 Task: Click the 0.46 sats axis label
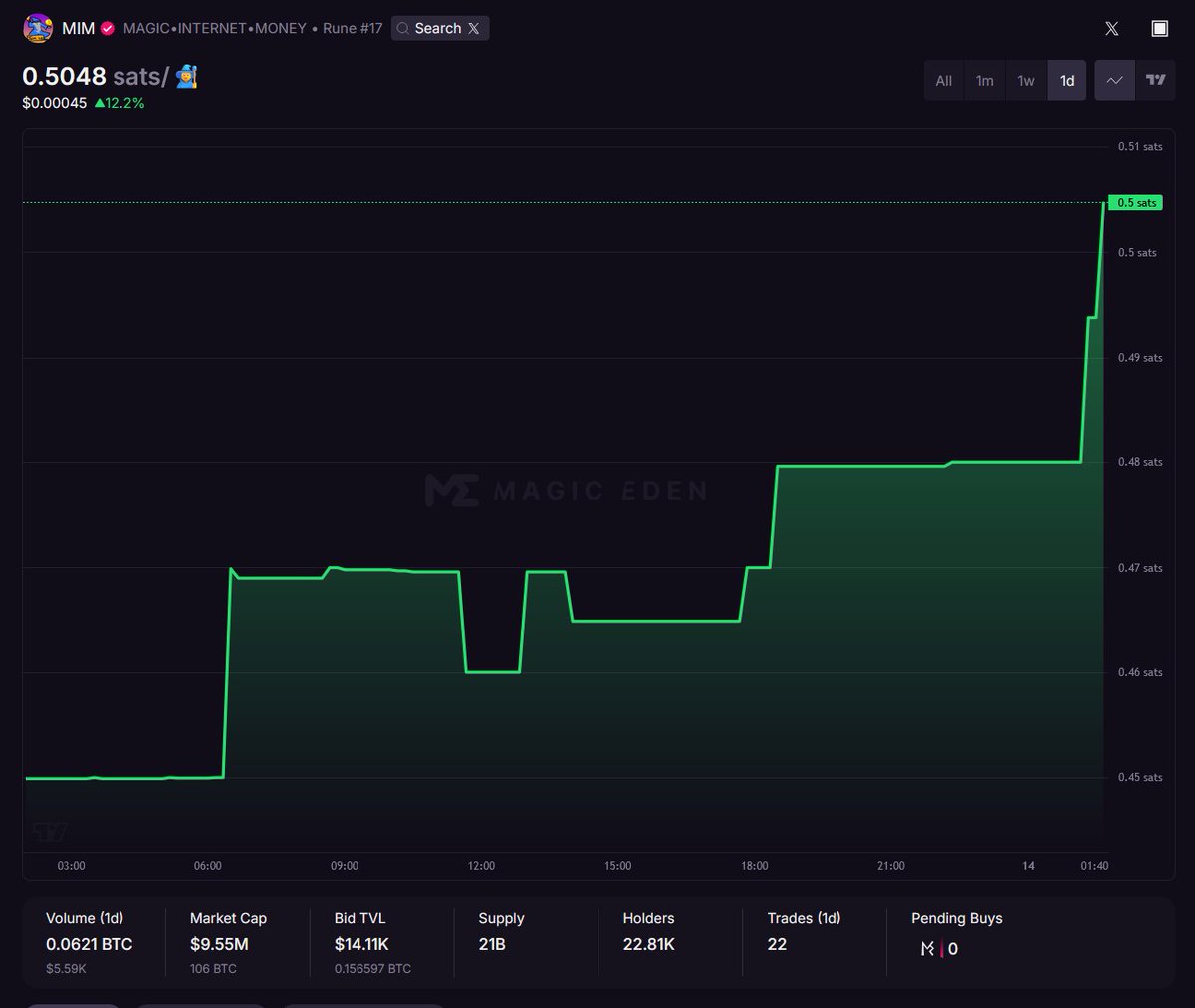point(1140,672)
